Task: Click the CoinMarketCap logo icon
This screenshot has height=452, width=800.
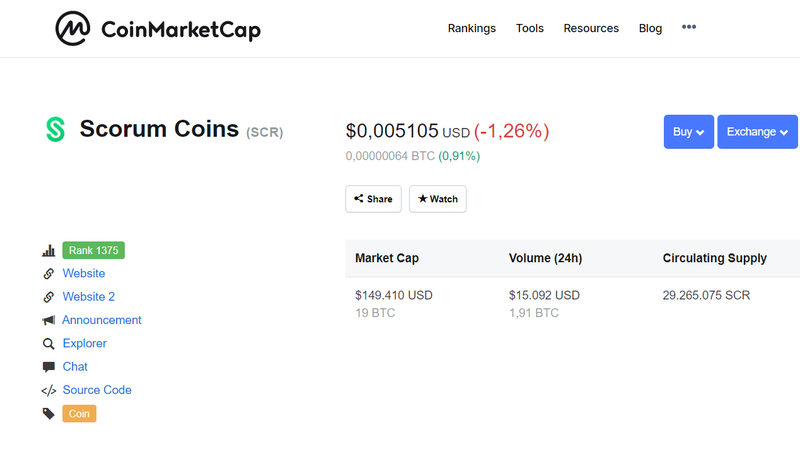Action: pos(72,29)
